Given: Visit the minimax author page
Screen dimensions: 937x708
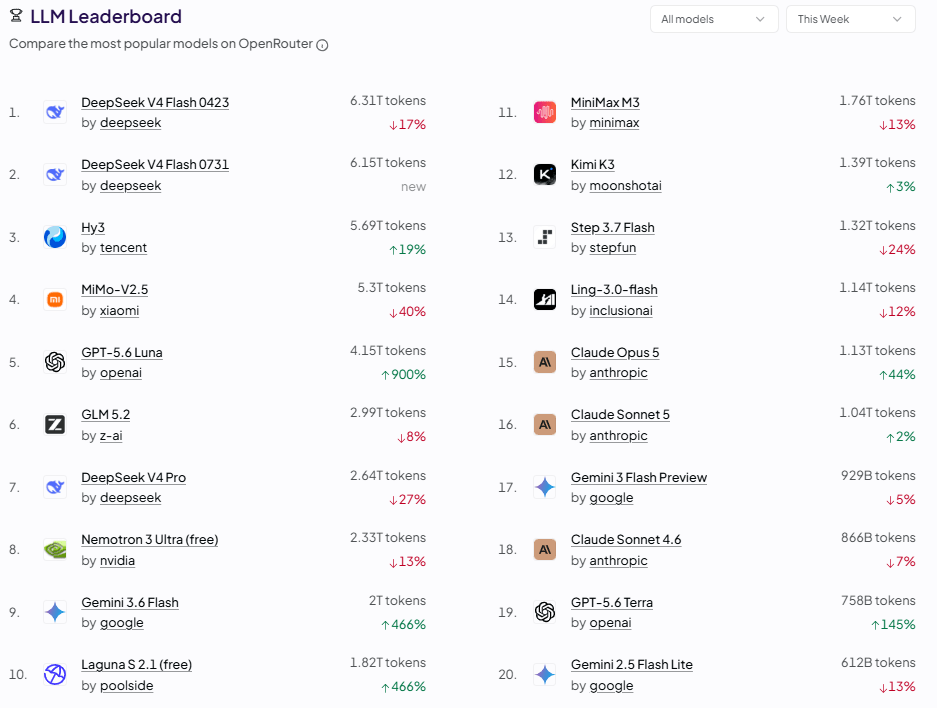Looking at the screenshot, I should tap(614, 122).
